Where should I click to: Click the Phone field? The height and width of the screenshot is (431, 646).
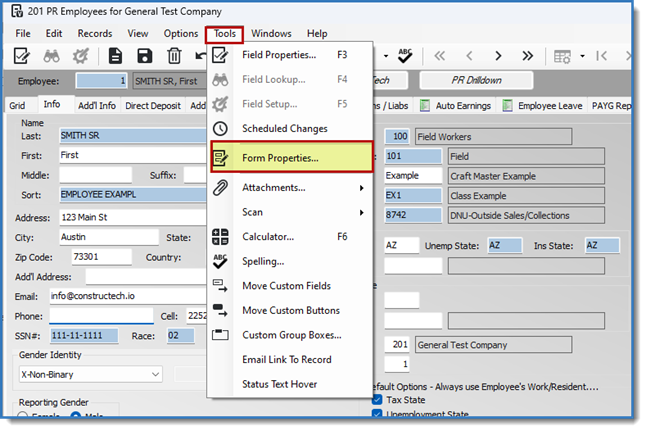(x=101, y=316)
